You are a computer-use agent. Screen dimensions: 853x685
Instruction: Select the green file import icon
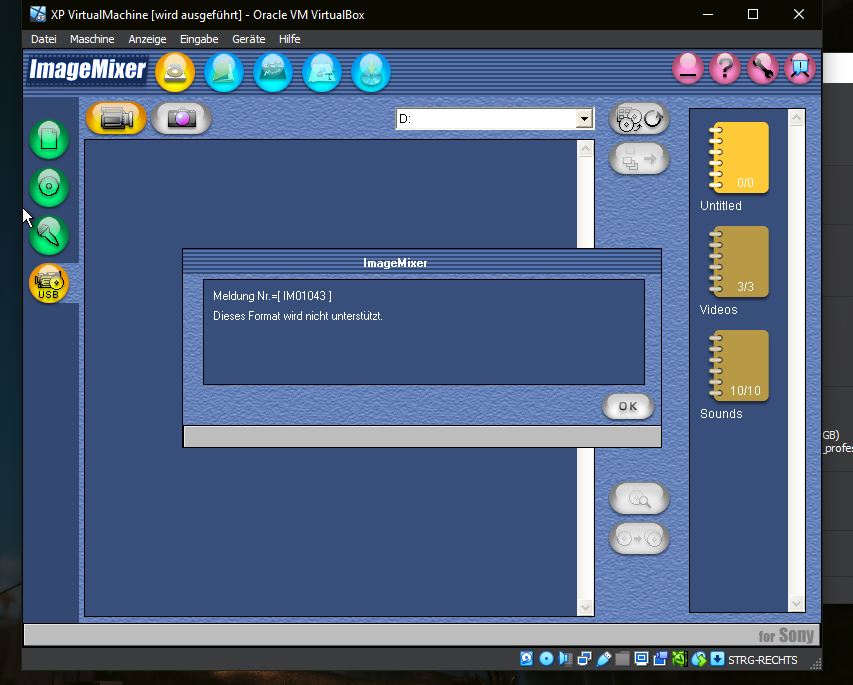48,139
